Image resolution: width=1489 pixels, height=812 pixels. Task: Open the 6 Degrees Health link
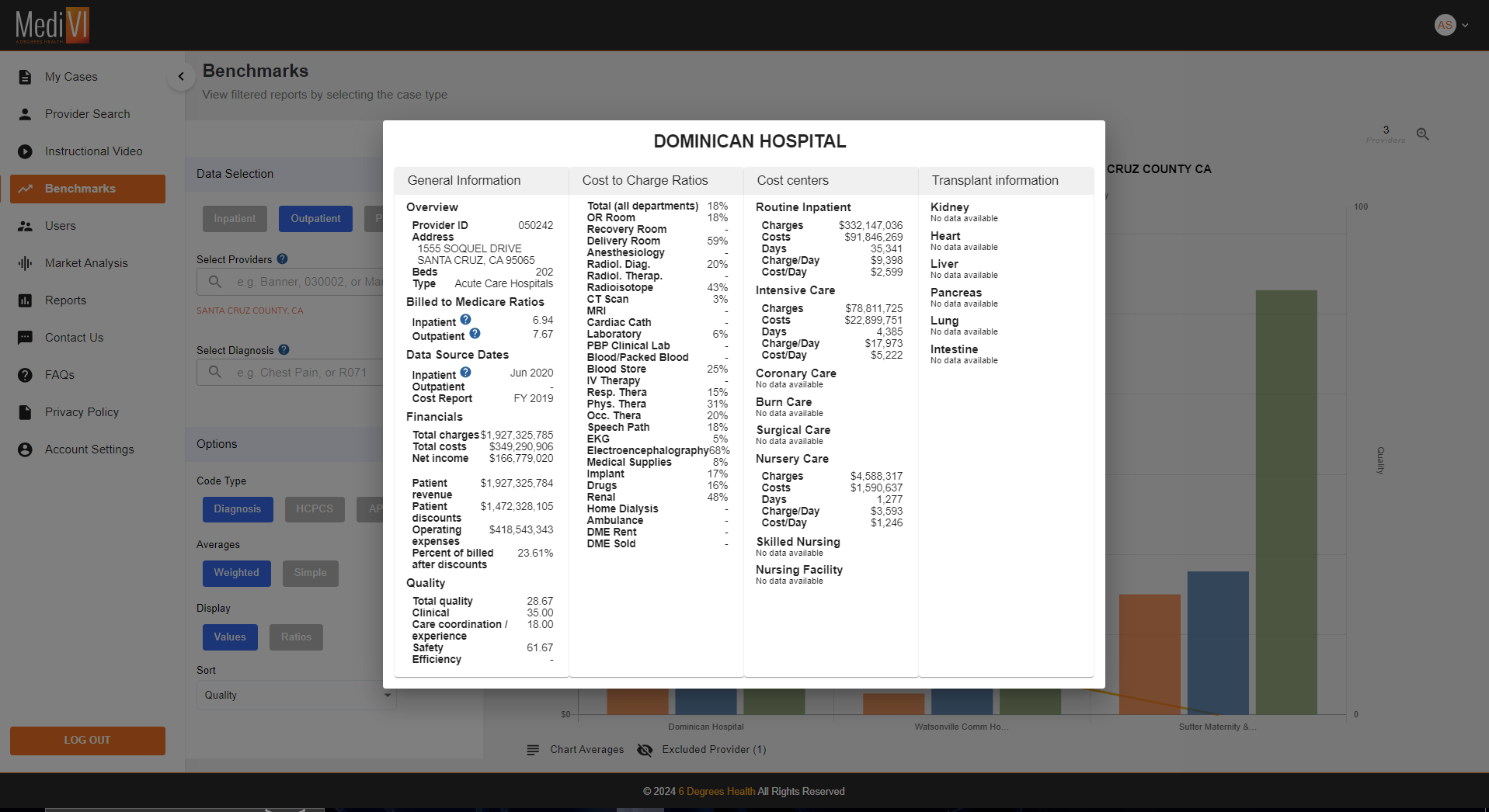(x=717, y=792)
